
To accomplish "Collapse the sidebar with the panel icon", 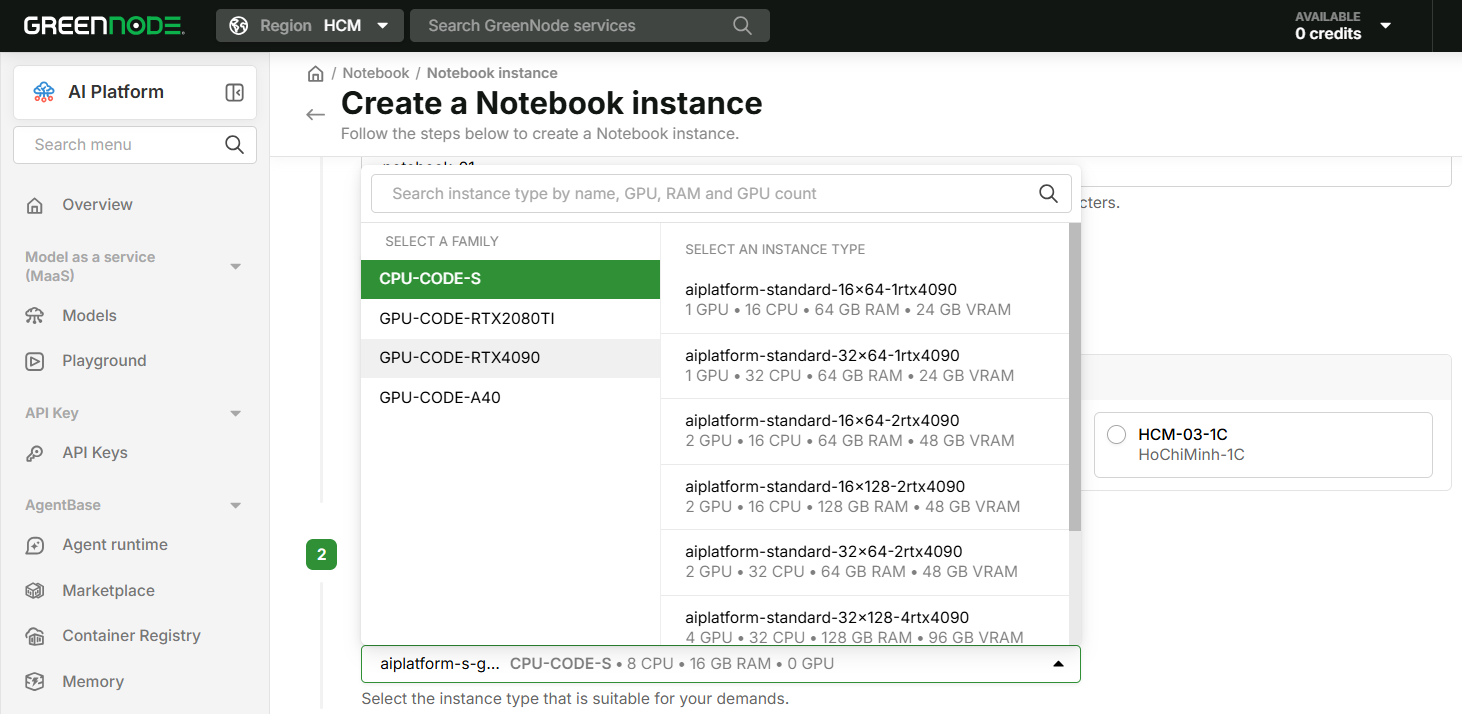I will pyautogui.click(x=235, y=92).
